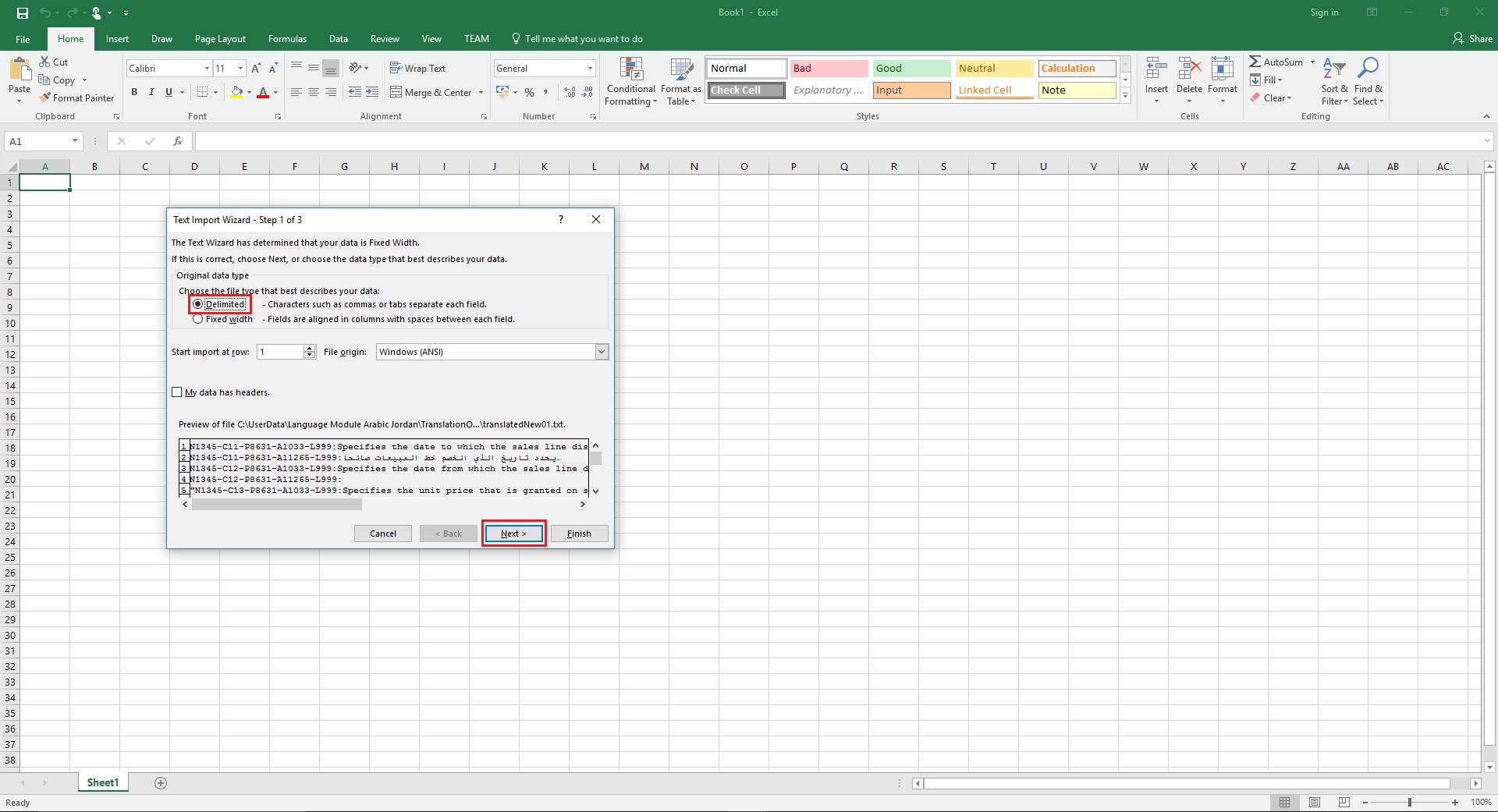Click the zoom slider in status bar
The width and height of the screenshot is (1498, 812).
click(1409, 803)
